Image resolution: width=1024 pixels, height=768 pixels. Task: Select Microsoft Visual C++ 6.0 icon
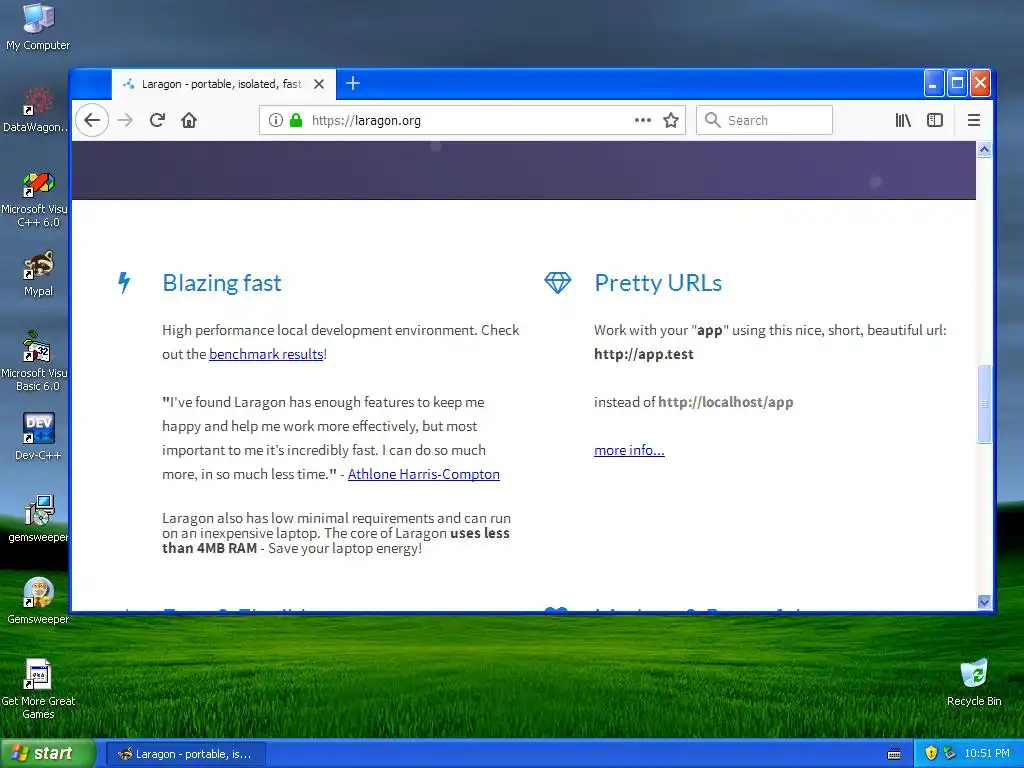coord(36,199)
